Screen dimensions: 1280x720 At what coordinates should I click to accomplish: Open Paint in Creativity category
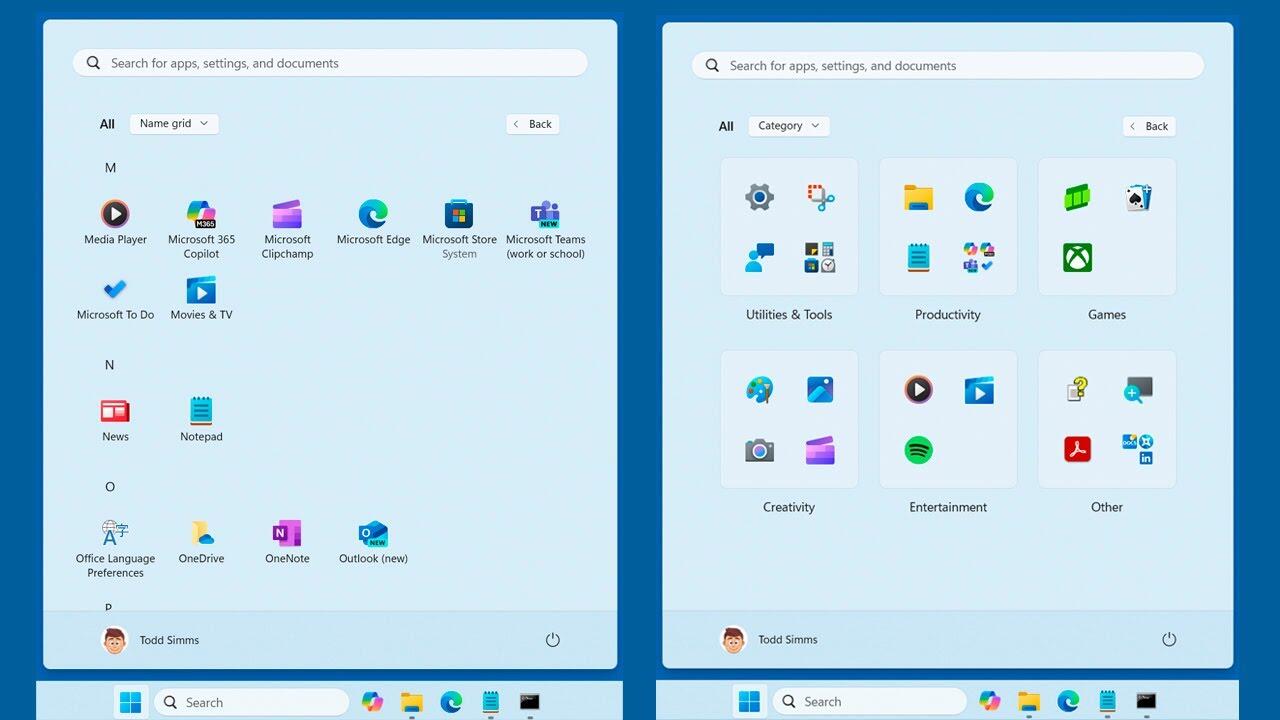[760, 389]
